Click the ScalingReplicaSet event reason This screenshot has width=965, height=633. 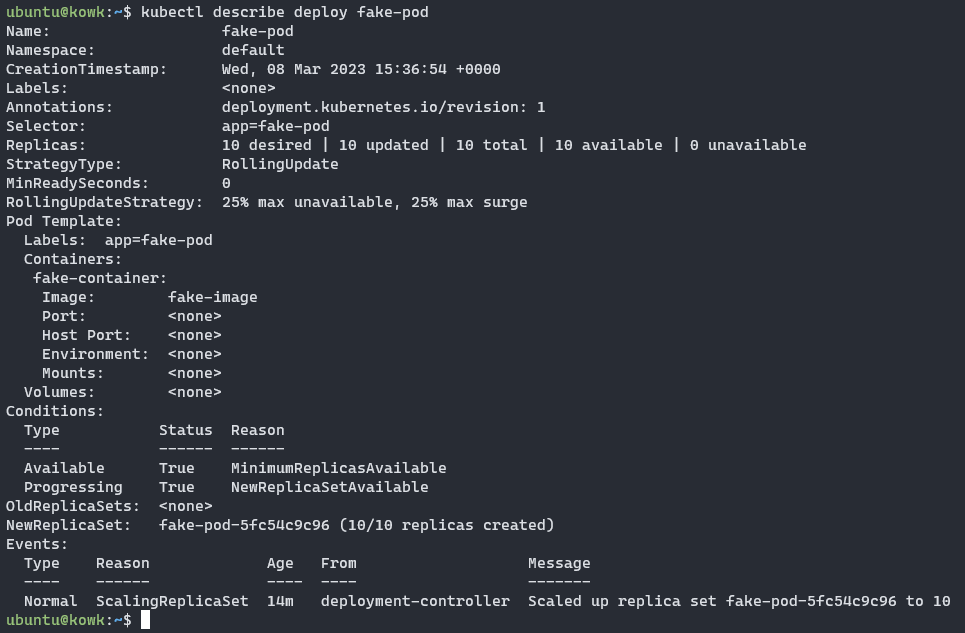tap(172, 601)
